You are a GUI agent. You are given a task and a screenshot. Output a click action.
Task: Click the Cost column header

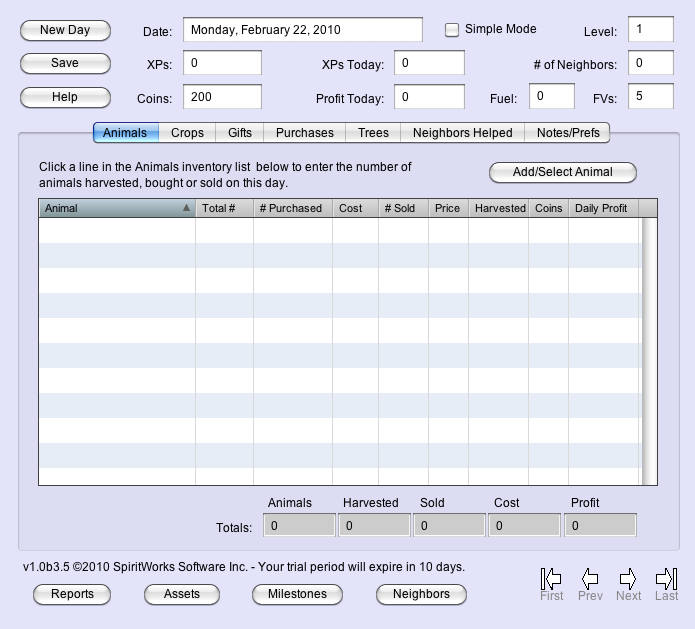point(355,208)
